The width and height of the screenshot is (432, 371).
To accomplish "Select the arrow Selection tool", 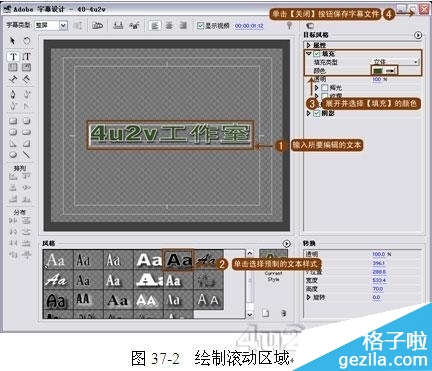I will [x=12, y=41].
